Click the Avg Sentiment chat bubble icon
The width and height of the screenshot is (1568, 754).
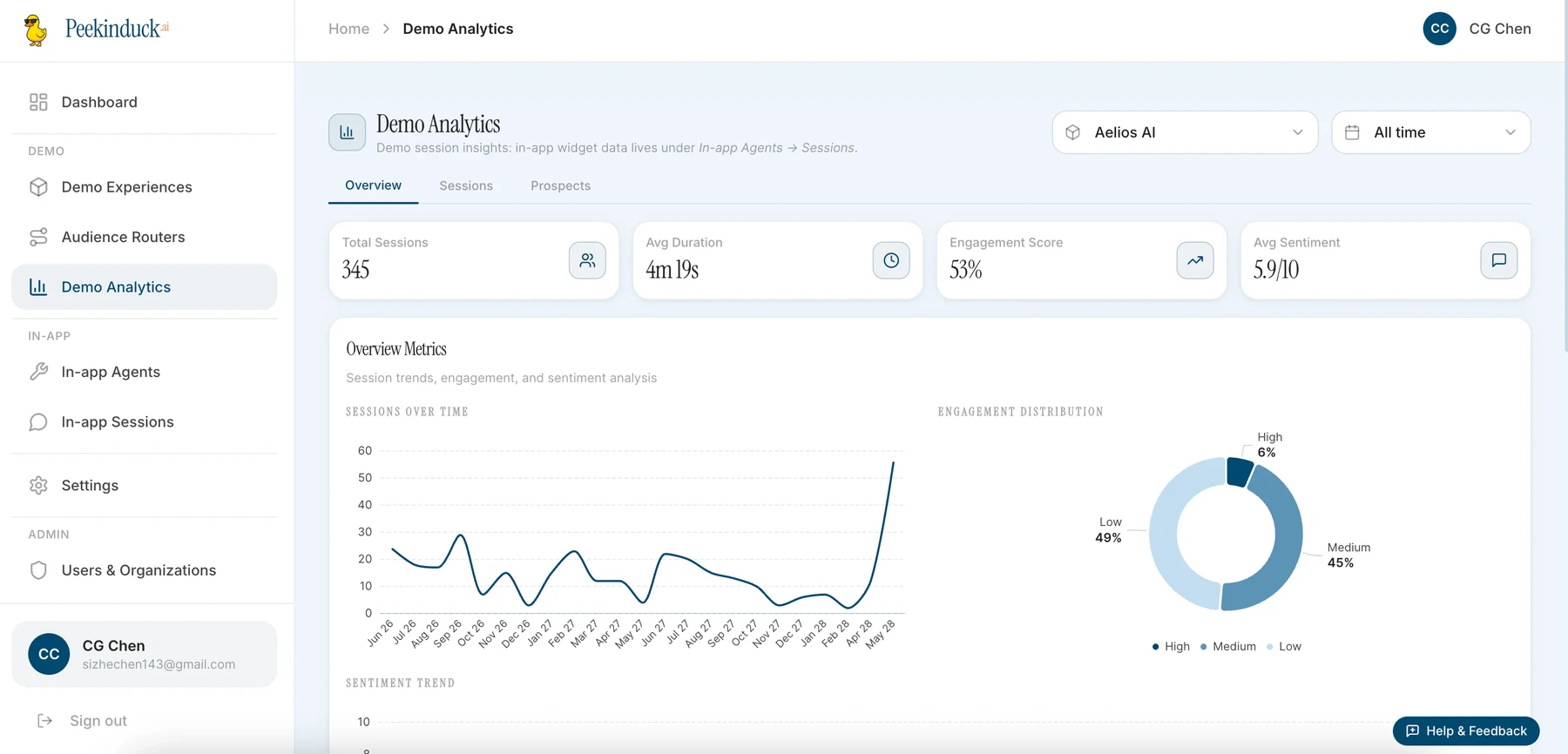[1499, 260]
